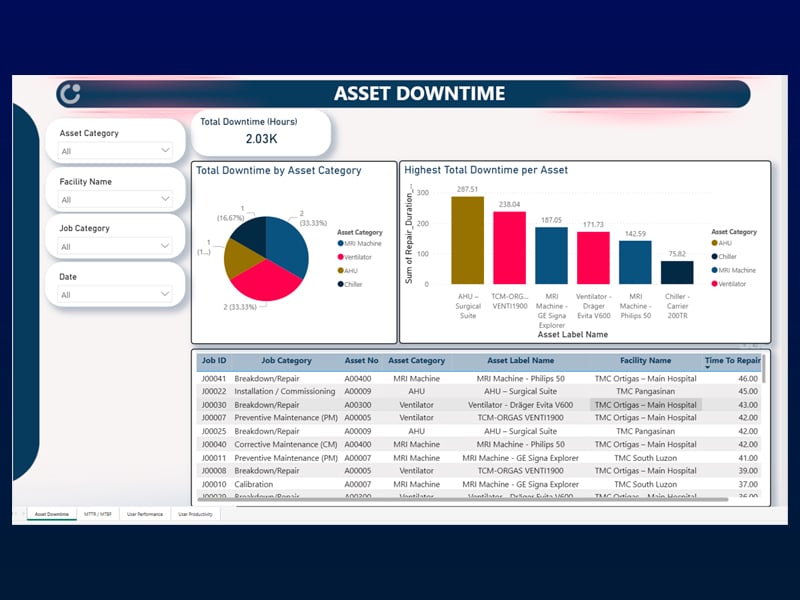Screen dimensions: 800x600
Task: Select the MRI Machine slice in pie chart
Action: click(288, 245)
